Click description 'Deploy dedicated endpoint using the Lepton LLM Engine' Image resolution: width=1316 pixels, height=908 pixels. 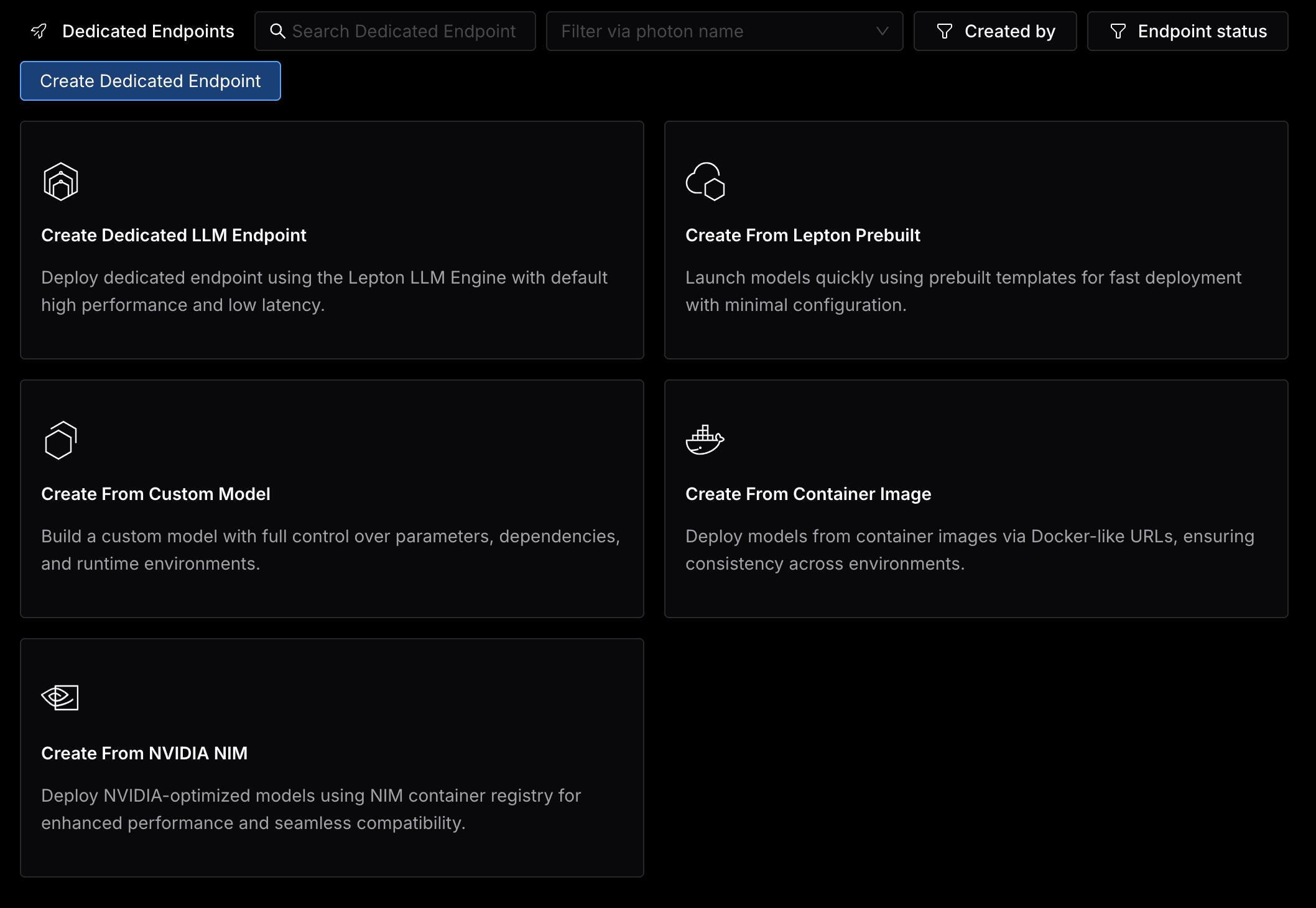[x=324, y=291]
